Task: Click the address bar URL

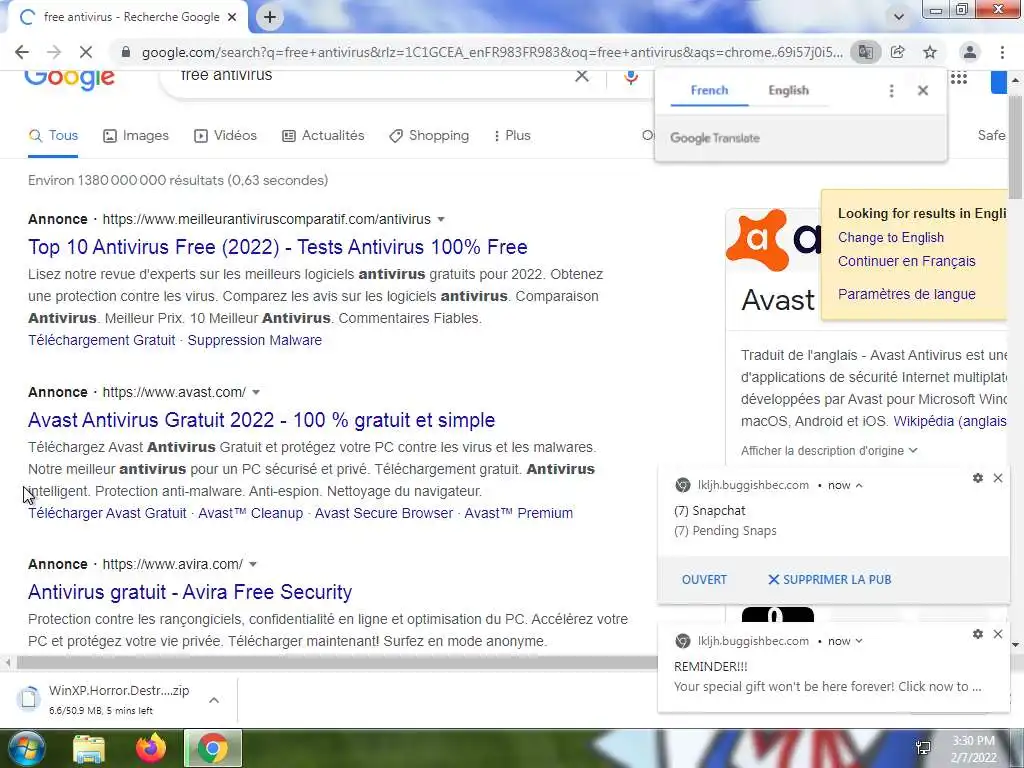Action: tap(492, 52)
